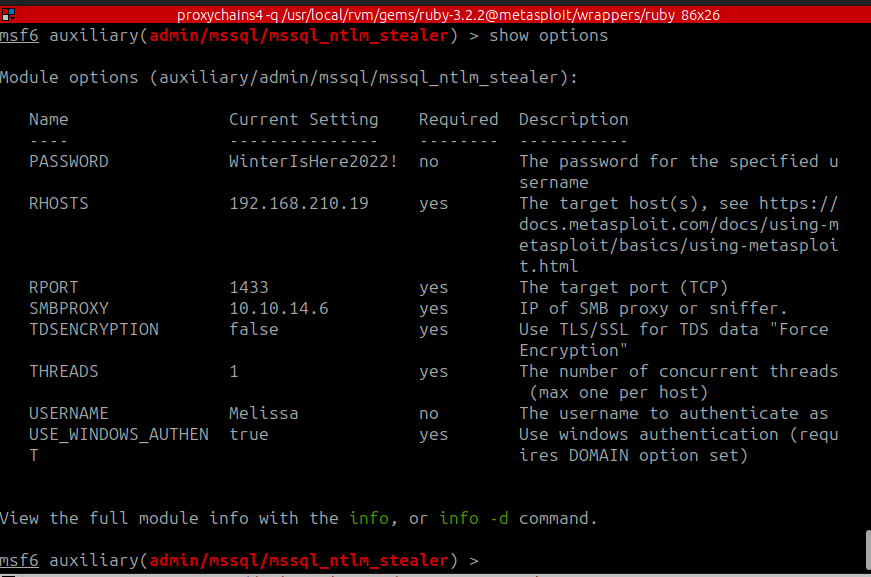Select the 'Name' column header
The image size is (871, 577).
(x=49, y=119)
